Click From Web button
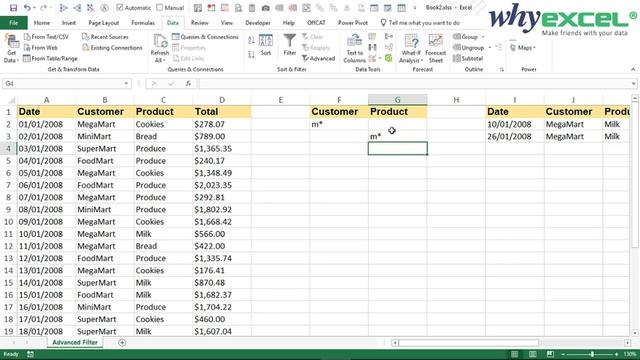The width and height of the screenshot is (640, 360). pos(41,48)
